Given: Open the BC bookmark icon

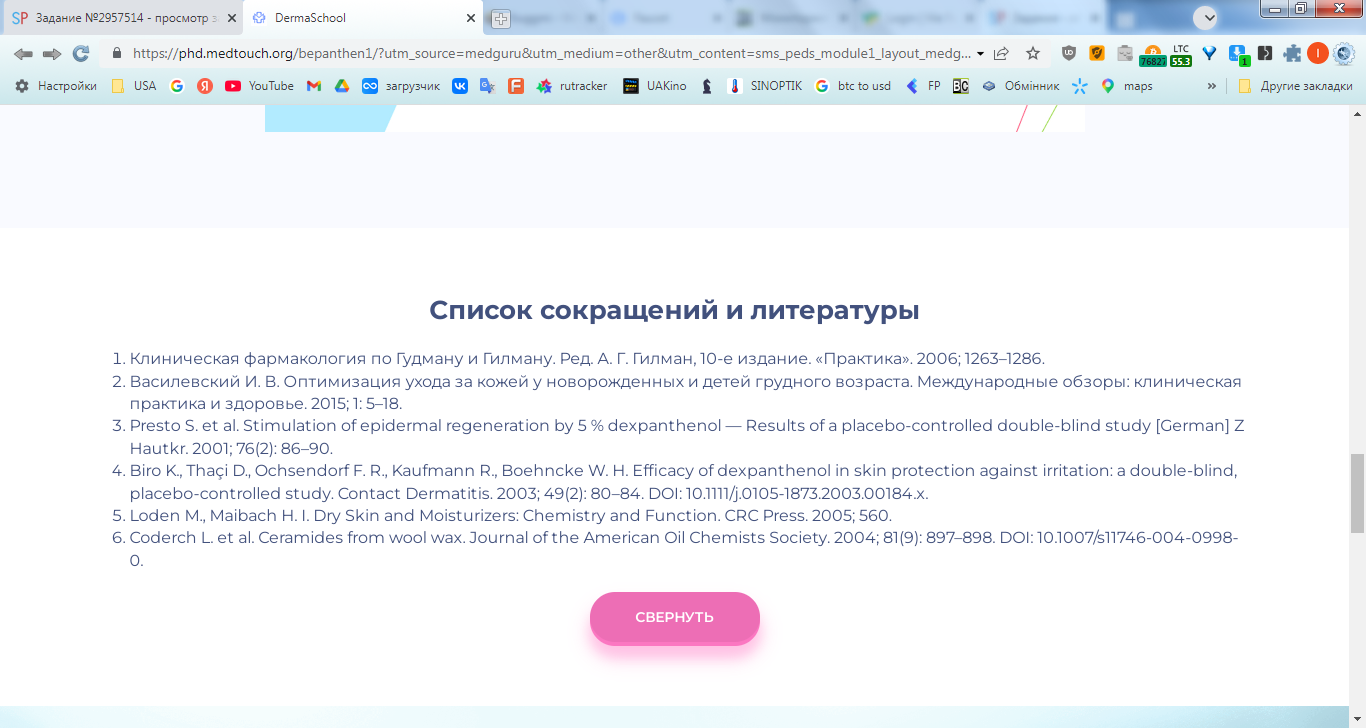Looking at the screenshot, I should (x=960, y=86).
